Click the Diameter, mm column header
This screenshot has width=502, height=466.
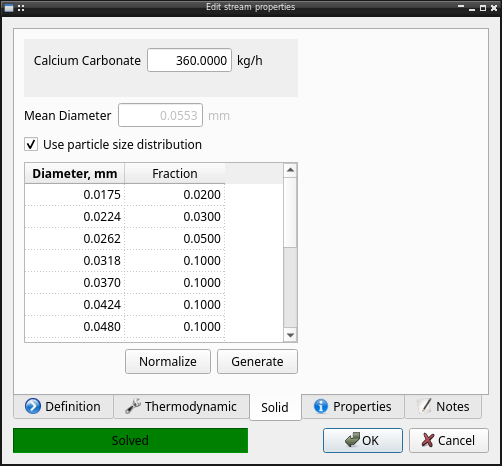pyautogui.click(x=75, y=174)
